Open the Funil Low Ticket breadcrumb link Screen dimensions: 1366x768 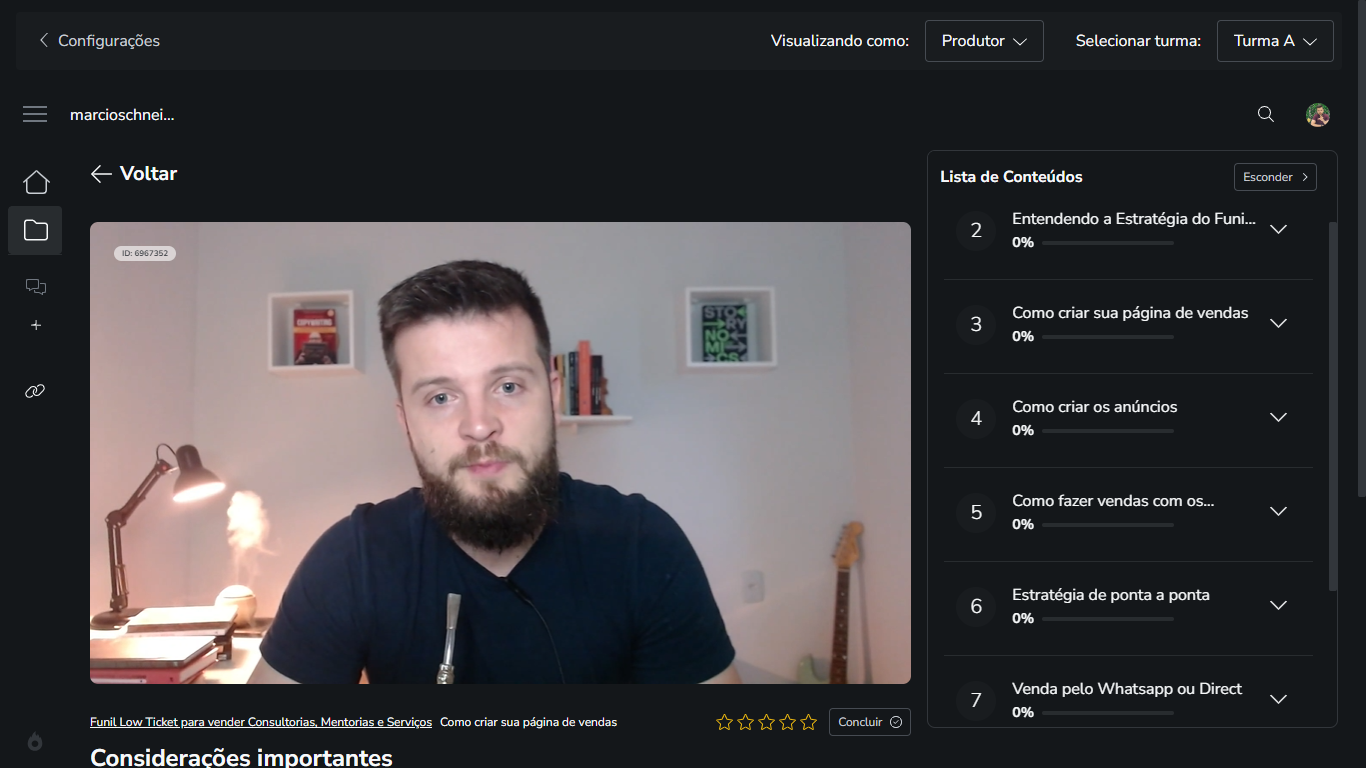pyautogui.click(x=261, y=722)
